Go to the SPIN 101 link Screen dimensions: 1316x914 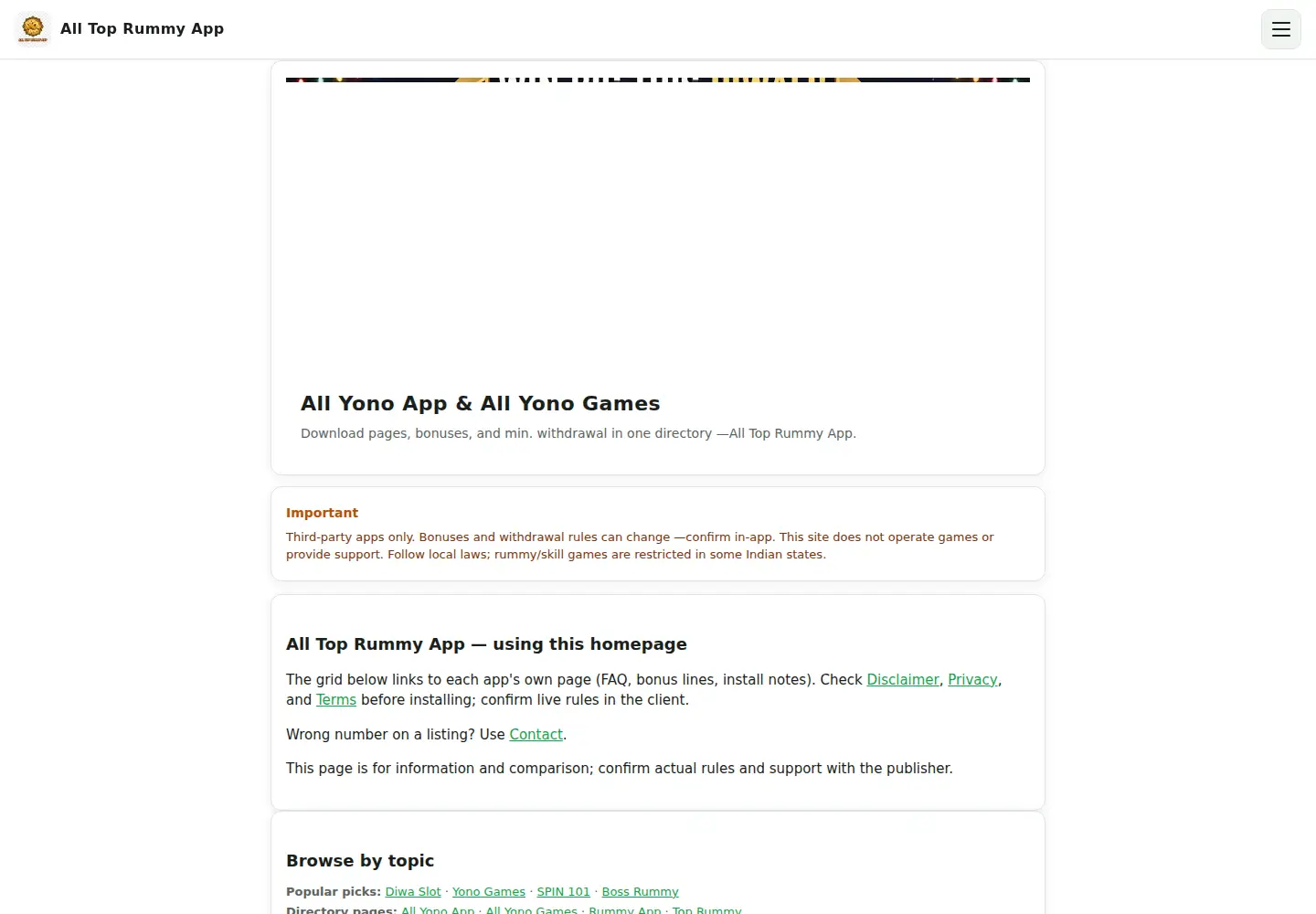564,891
